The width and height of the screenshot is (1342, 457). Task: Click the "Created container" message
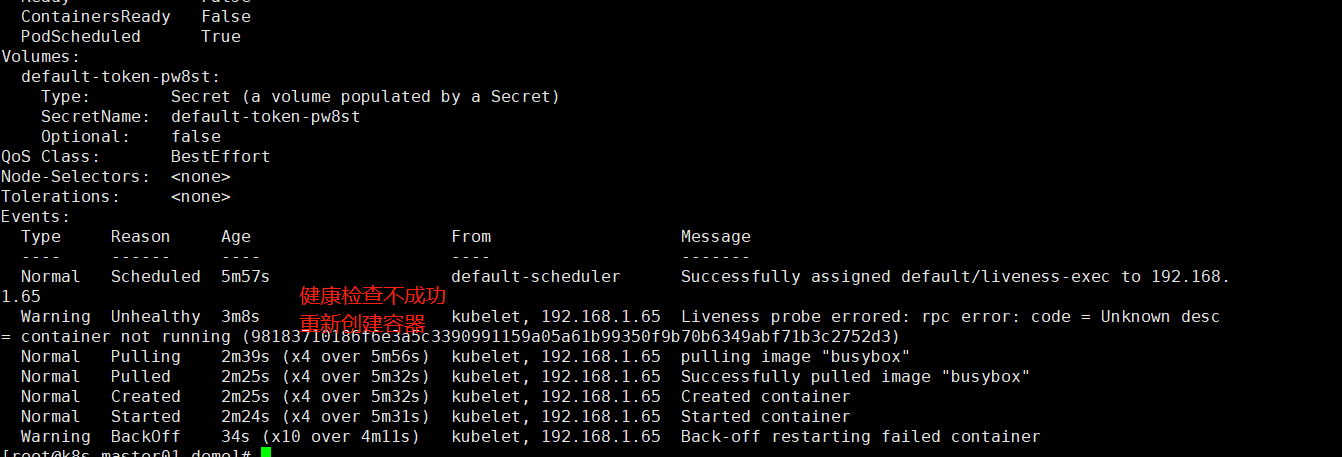pyautogui.click(x=766, y=396)
